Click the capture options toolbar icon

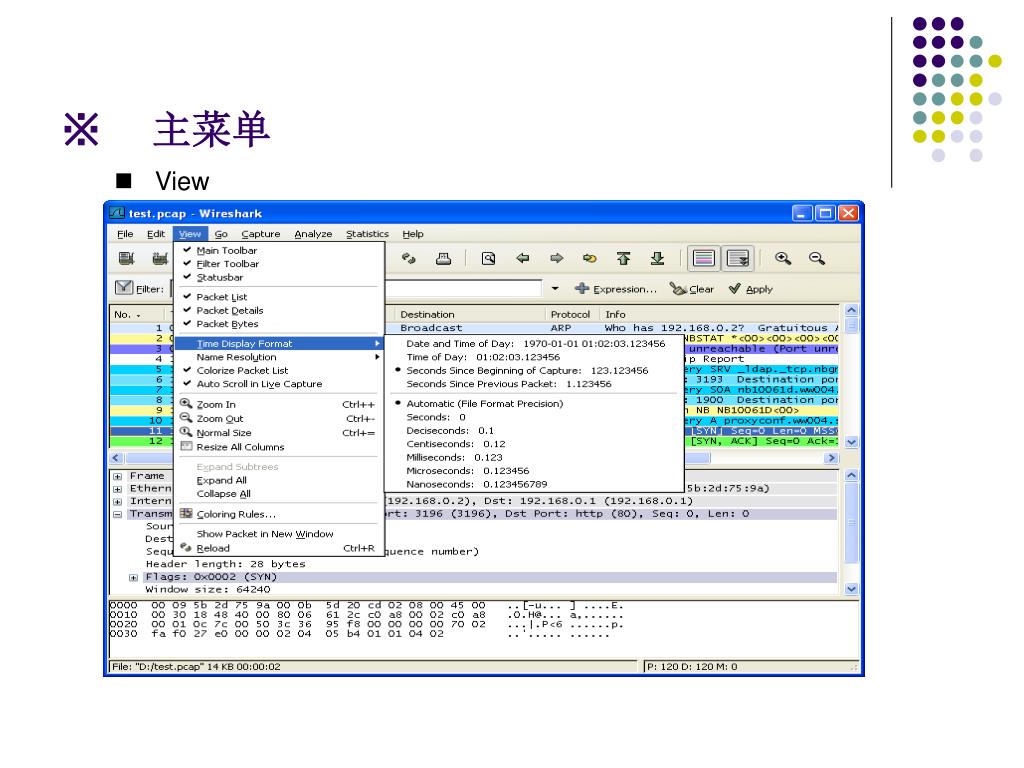pos(160,259)
